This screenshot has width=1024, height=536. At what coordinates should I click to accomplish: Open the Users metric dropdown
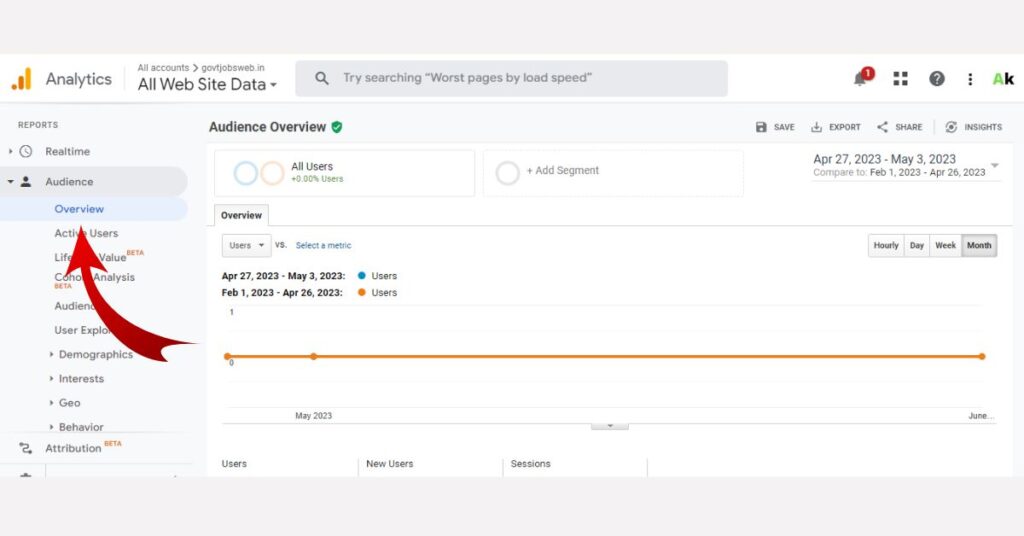point(246,245)
